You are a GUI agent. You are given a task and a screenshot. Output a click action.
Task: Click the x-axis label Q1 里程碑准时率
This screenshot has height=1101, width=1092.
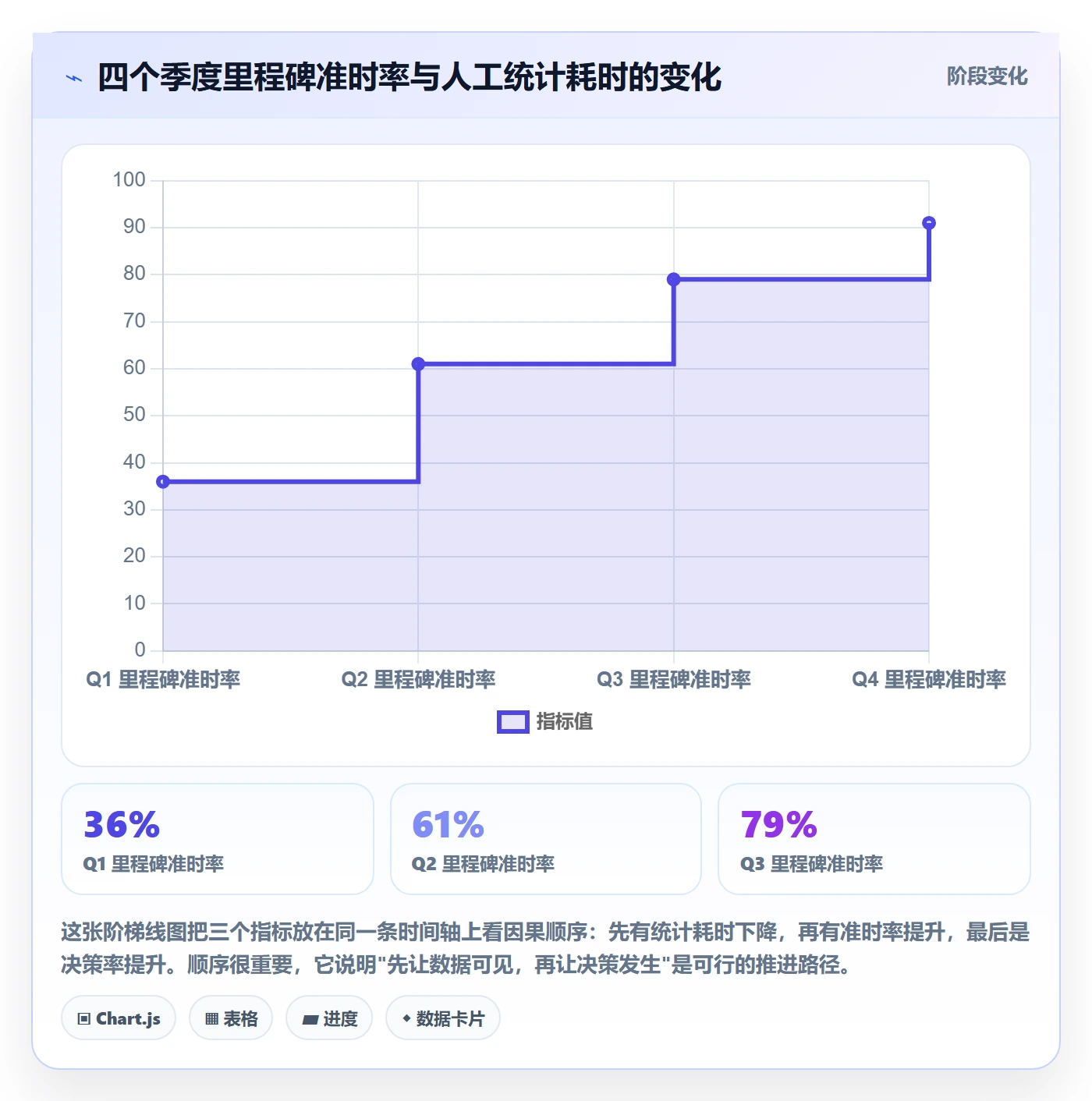click(163, 680)
